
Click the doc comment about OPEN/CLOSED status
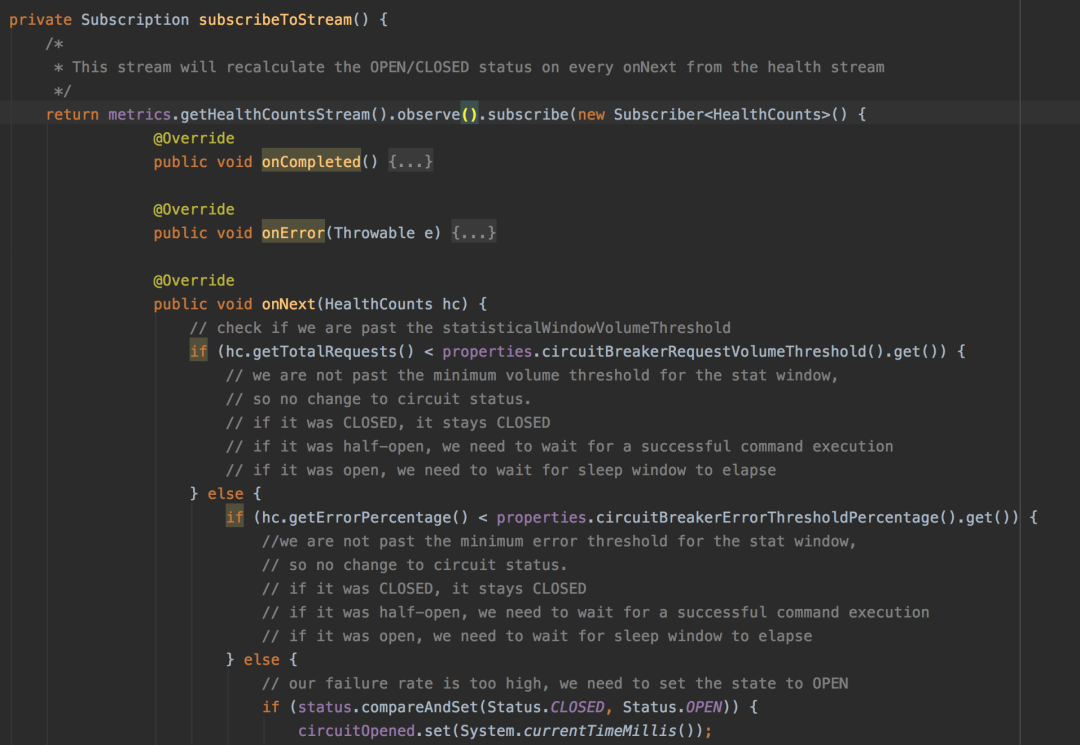pyautogui.click(x=468, y=67)
